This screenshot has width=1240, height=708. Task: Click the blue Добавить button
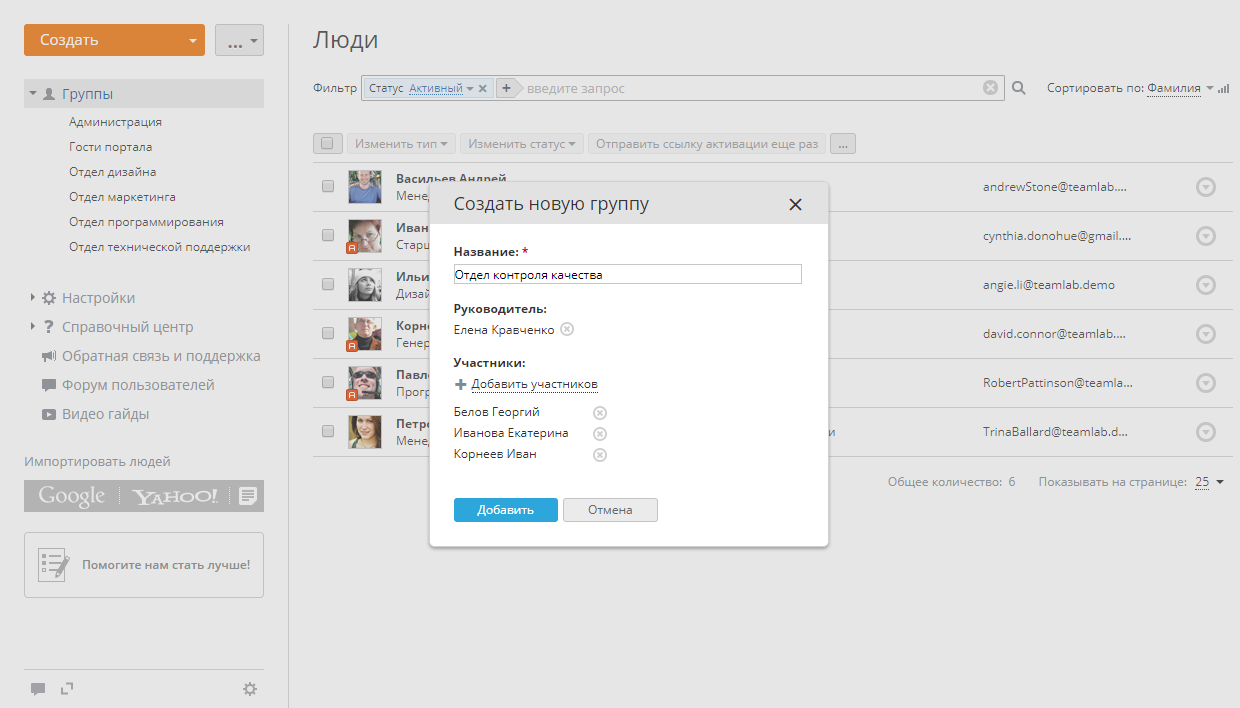[x=506, y=510]
